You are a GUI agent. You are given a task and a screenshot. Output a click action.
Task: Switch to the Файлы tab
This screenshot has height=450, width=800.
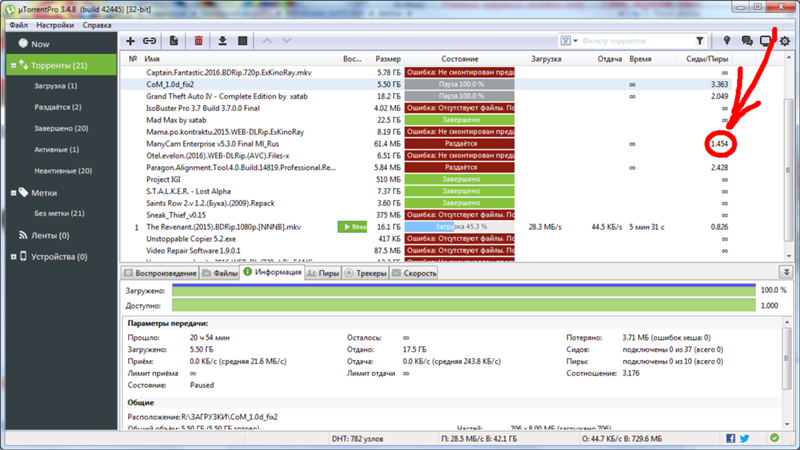pyautogui.click(x=220, y=273)
